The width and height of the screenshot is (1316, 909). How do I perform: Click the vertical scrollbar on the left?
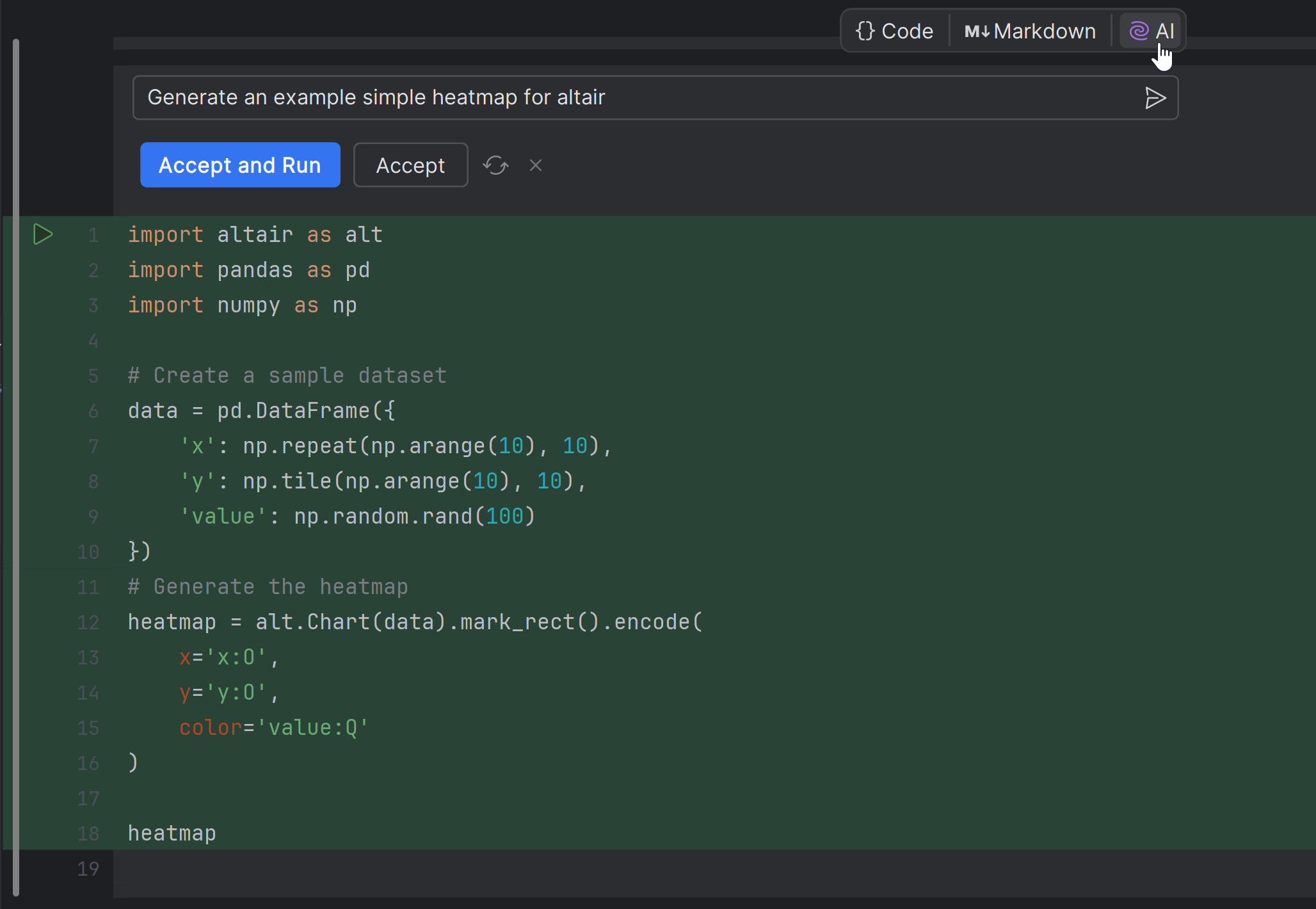click(x=16, y=467)
